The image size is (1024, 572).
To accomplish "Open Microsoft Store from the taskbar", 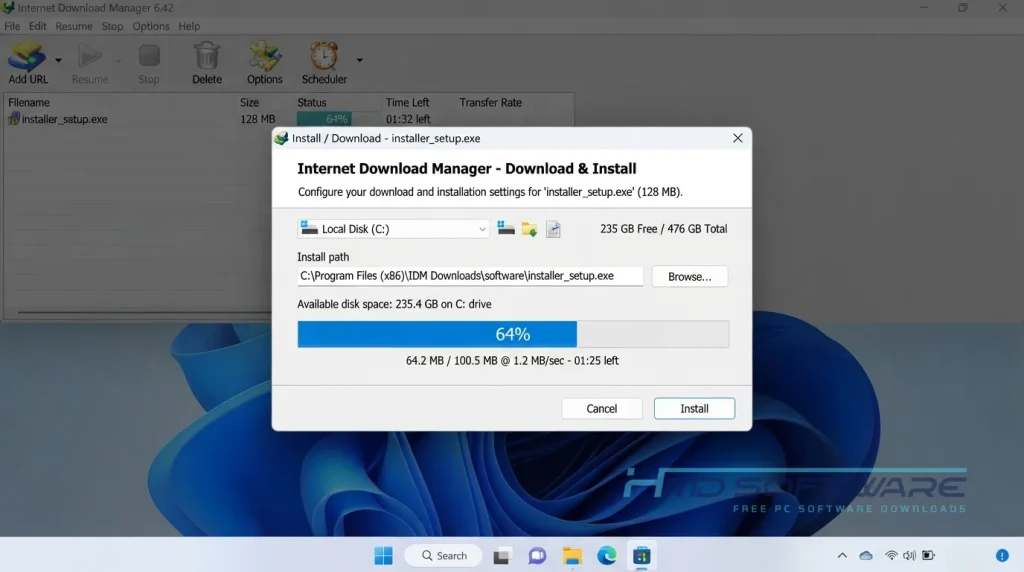I will click(641, 556).
